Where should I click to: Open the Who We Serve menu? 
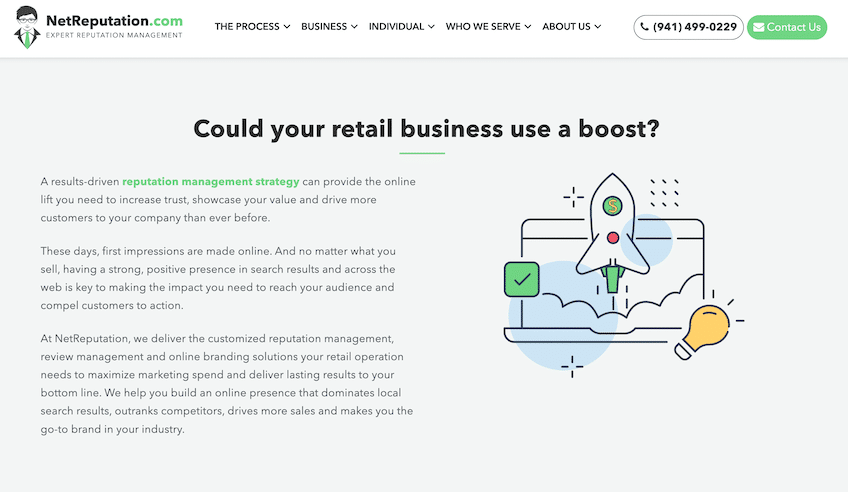[488, 26]
